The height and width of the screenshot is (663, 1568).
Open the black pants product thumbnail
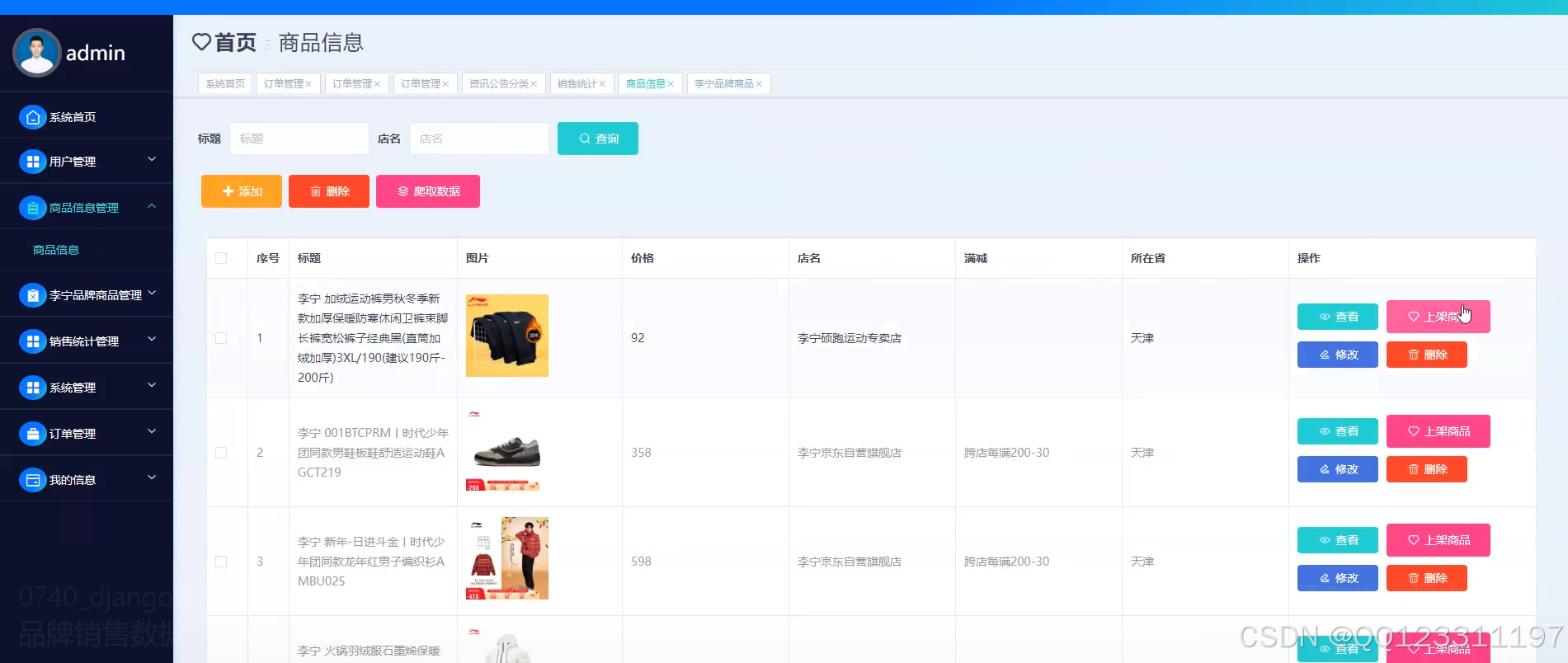tap(507, 336)
